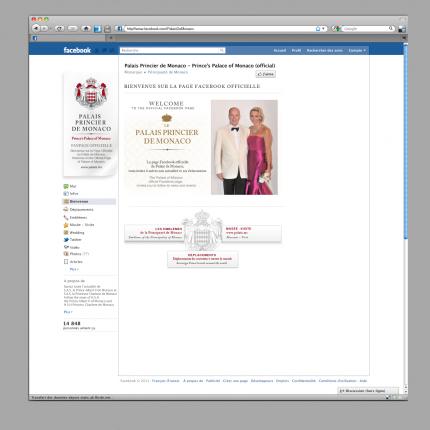Open Conditions d'utilisation footer link
This screenshot has width=430, height=430.
coord(337,381)
